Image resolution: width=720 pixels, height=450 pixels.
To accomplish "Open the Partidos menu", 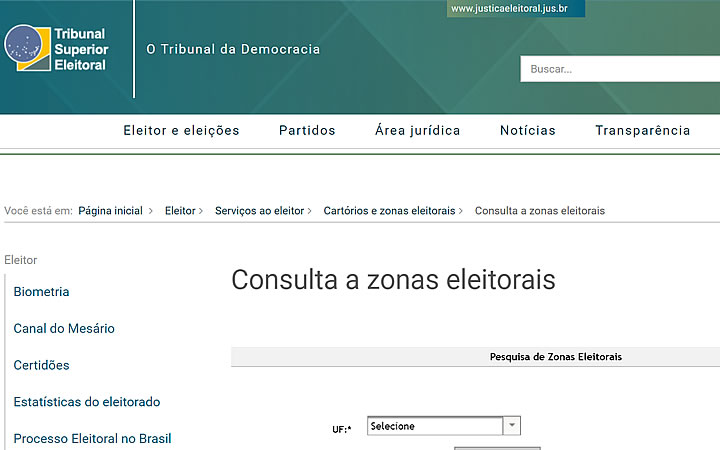I will 307,130.
